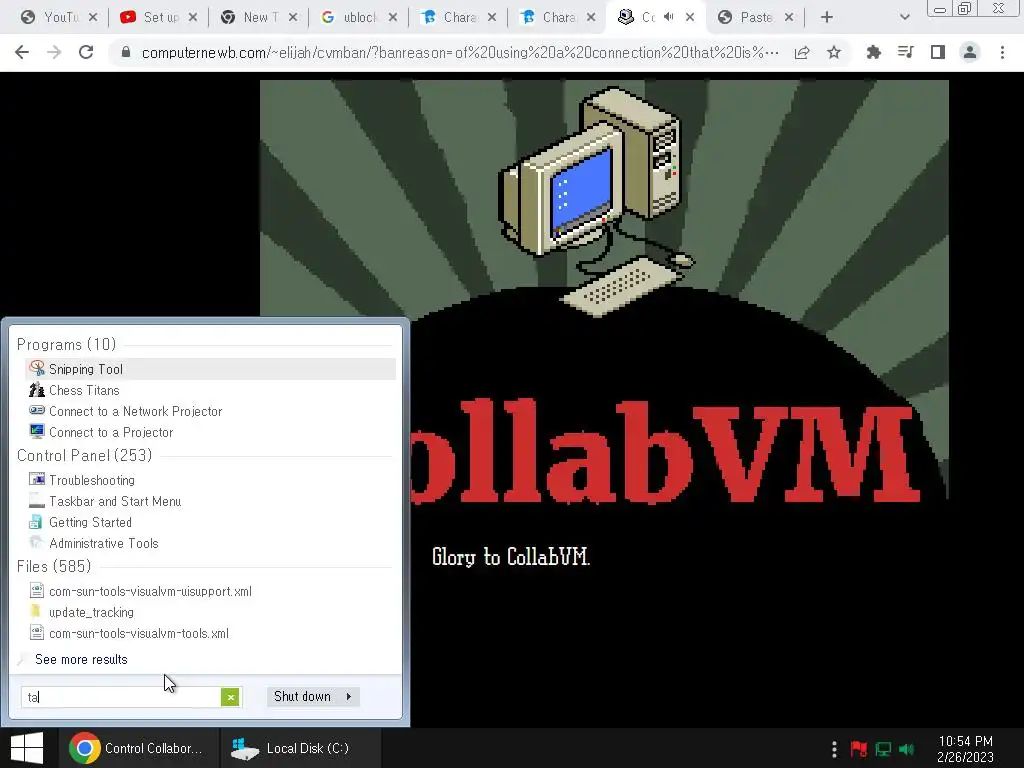The image size is (1024, 768).
Task: Expand the Programs (10) results group
Action: (x=67, y=344)
